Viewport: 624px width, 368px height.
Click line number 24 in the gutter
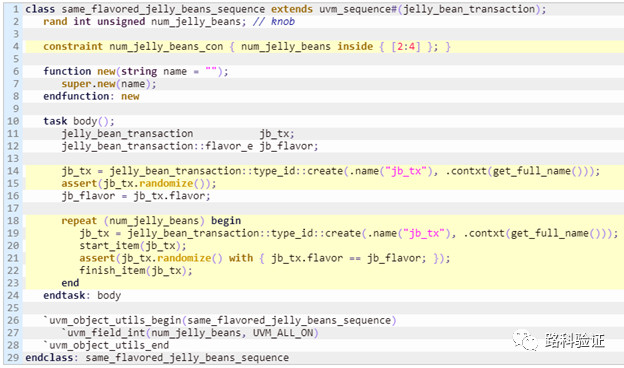click(x=13, y=296)
